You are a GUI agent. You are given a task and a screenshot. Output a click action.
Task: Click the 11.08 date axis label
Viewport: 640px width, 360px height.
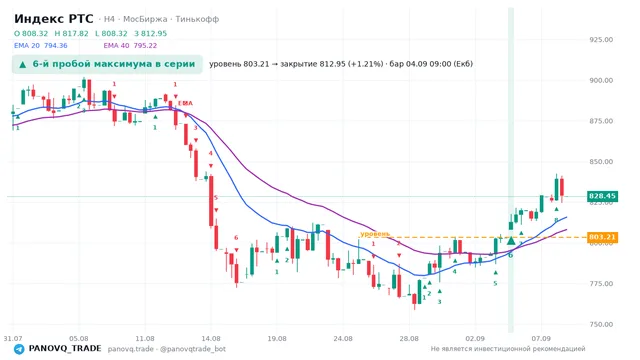pos(145,338)
